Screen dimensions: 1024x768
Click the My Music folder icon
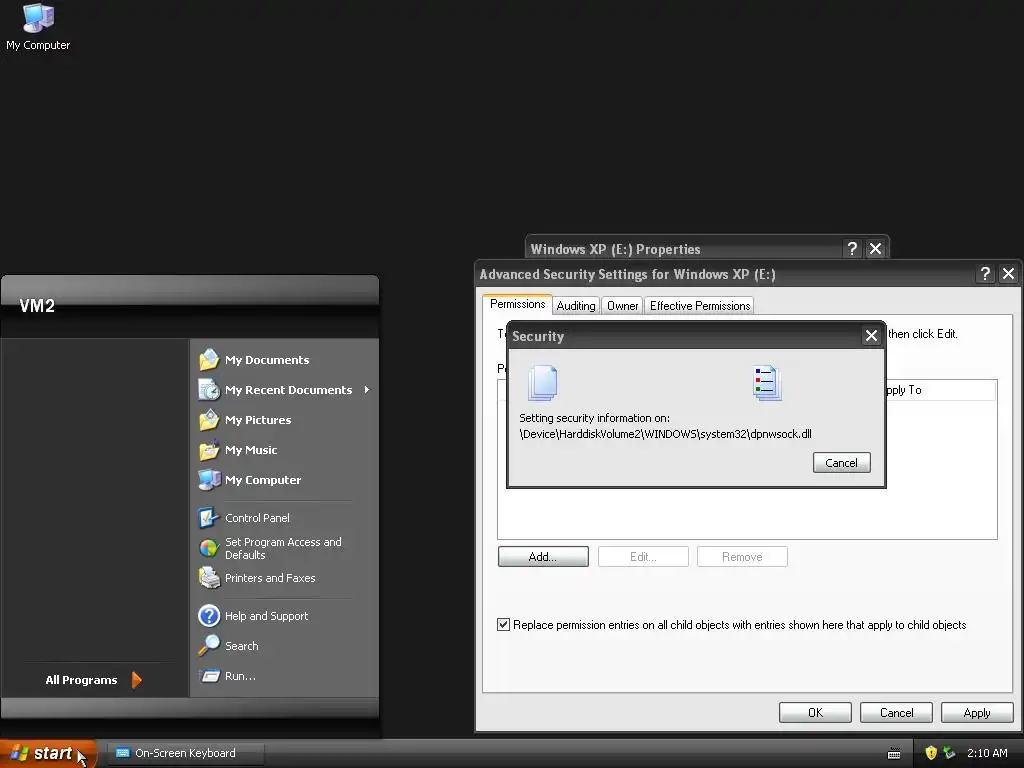(209, 449)
